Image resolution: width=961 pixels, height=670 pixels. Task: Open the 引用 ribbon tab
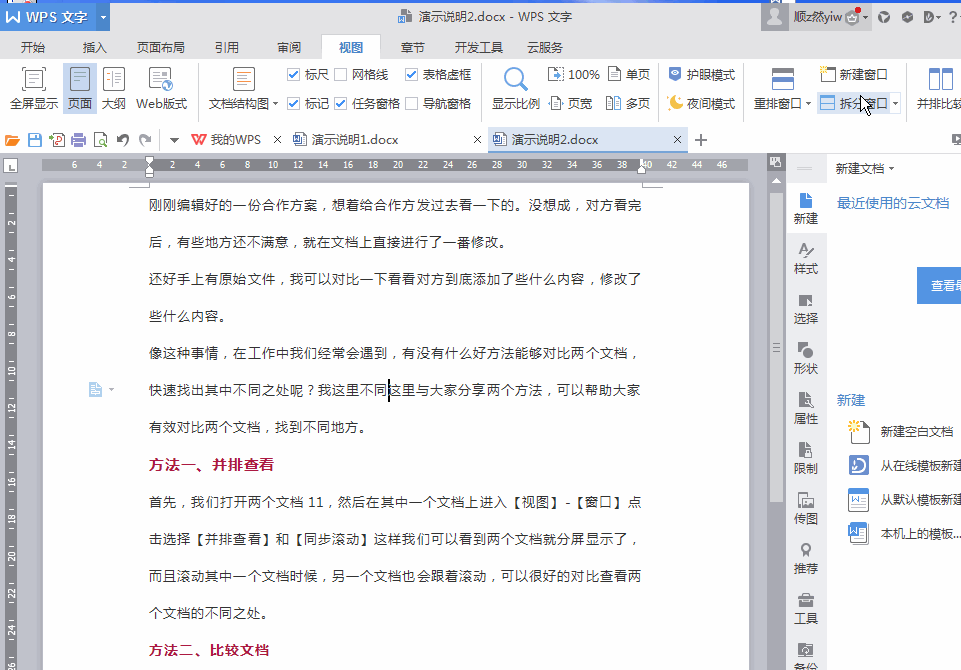point(227,47)
